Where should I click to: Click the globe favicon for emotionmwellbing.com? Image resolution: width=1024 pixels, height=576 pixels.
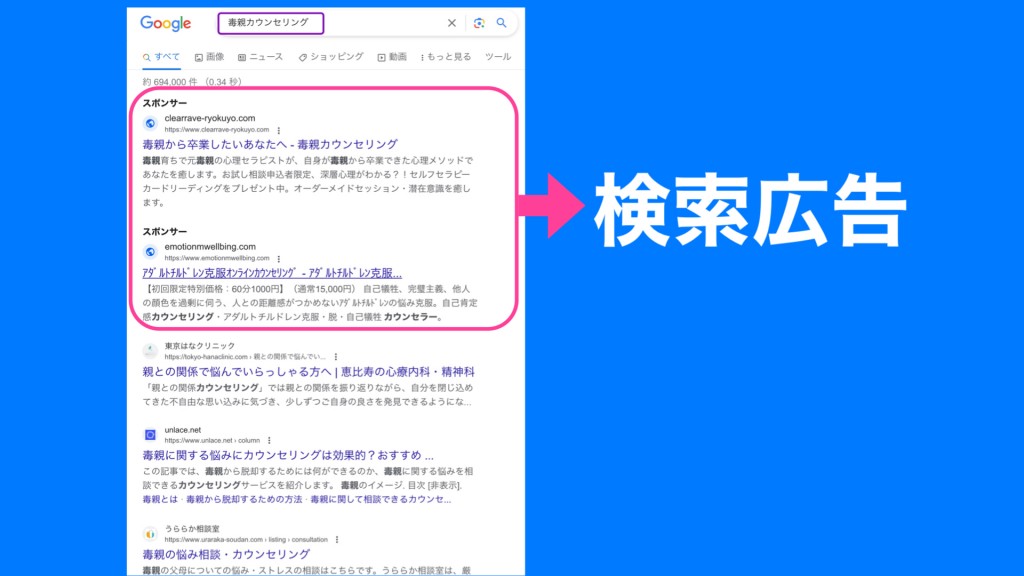[x=150, y=251]
